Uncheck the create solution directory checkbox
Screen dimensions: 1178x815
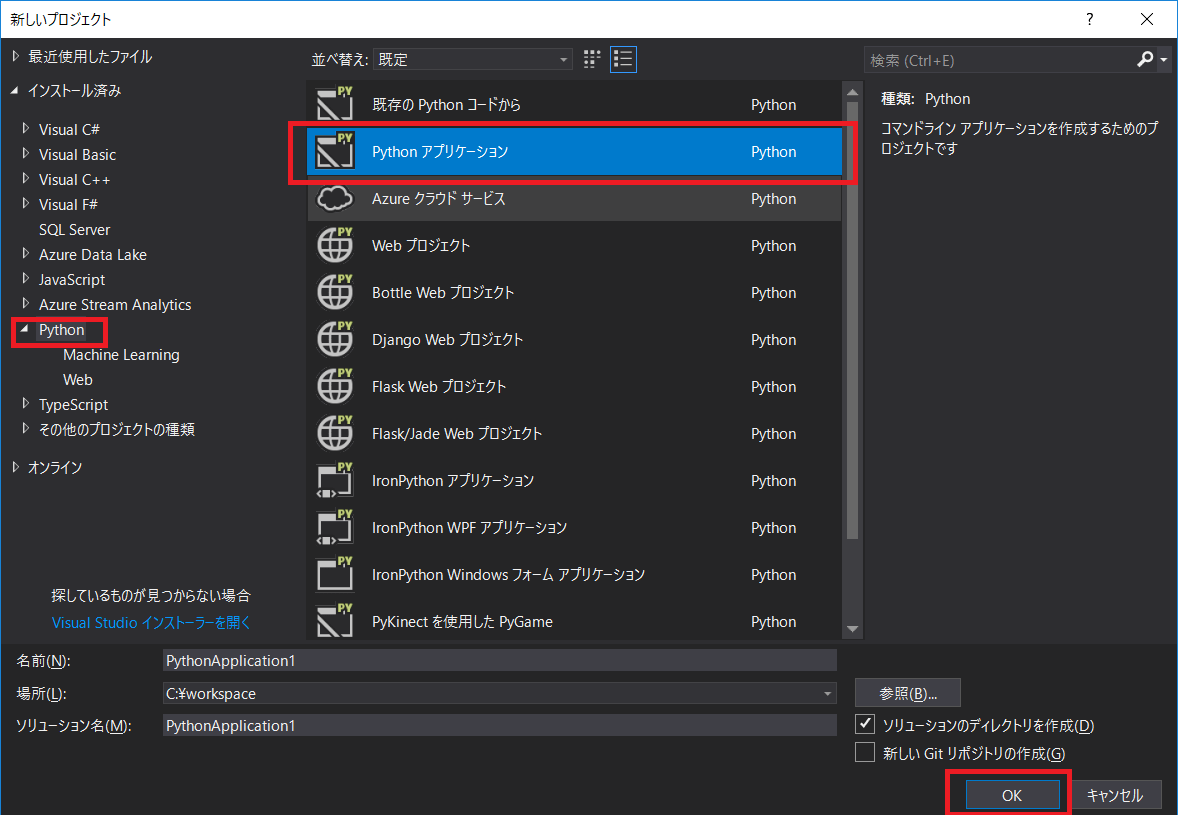(x=865, y=724)
